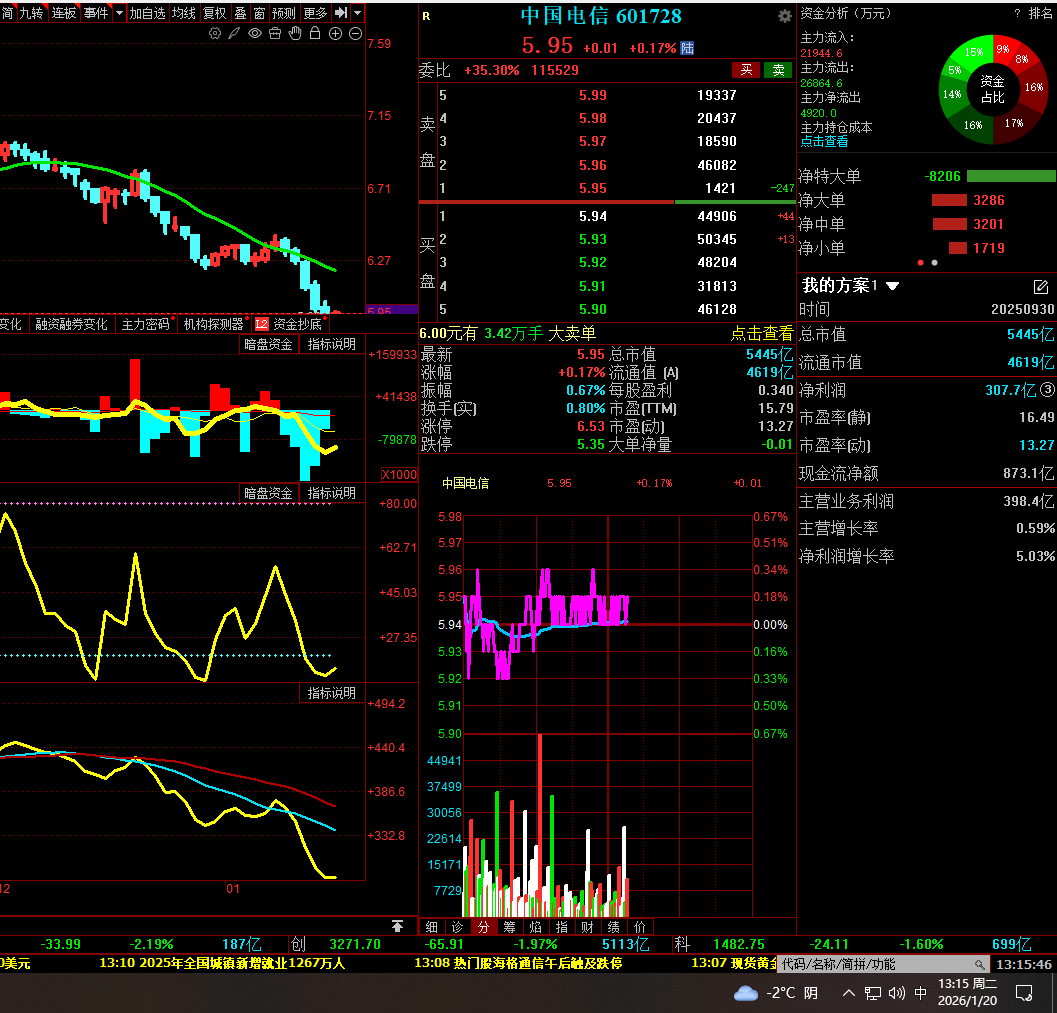Toggle 预测 forecast button
This screenshot has width=1057, height=1013.
(284, 13)
